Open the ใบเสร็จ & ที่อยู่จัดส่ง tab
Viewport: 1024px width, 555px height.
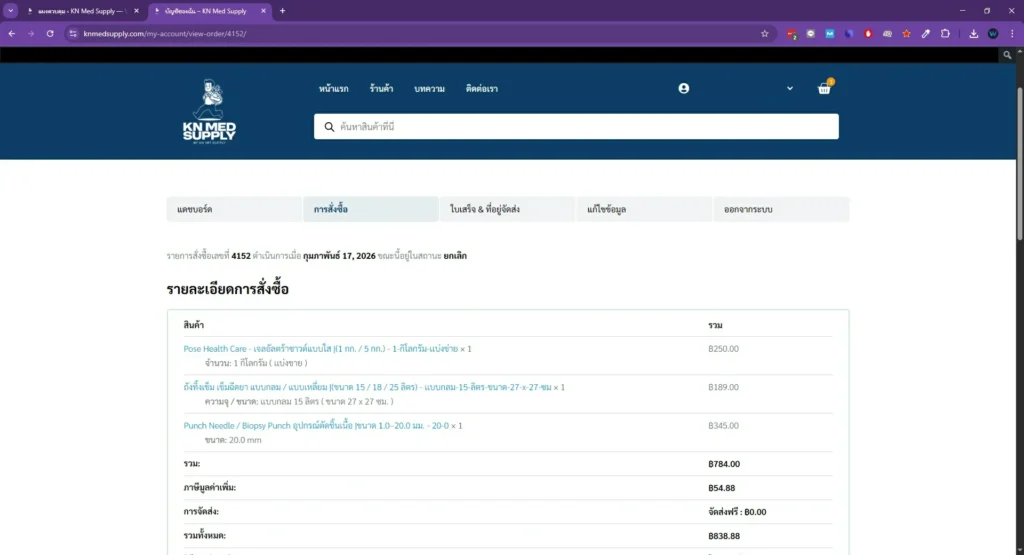point(507,209)
